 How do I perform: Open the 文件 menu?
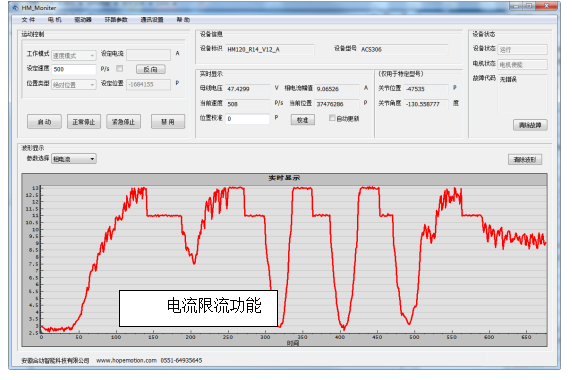pos(28,20)
